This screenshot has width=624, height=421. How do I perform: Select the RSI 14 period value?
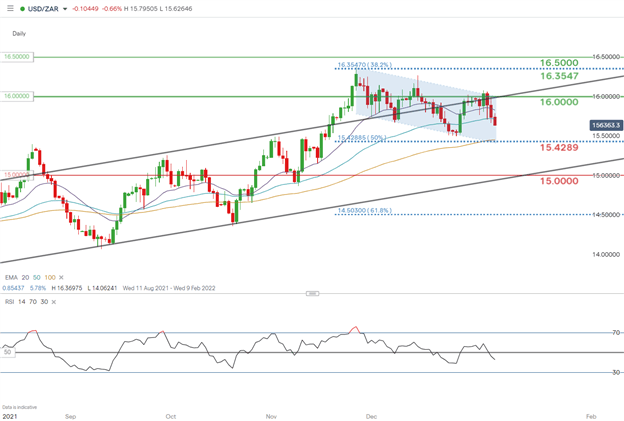(21, 302)
